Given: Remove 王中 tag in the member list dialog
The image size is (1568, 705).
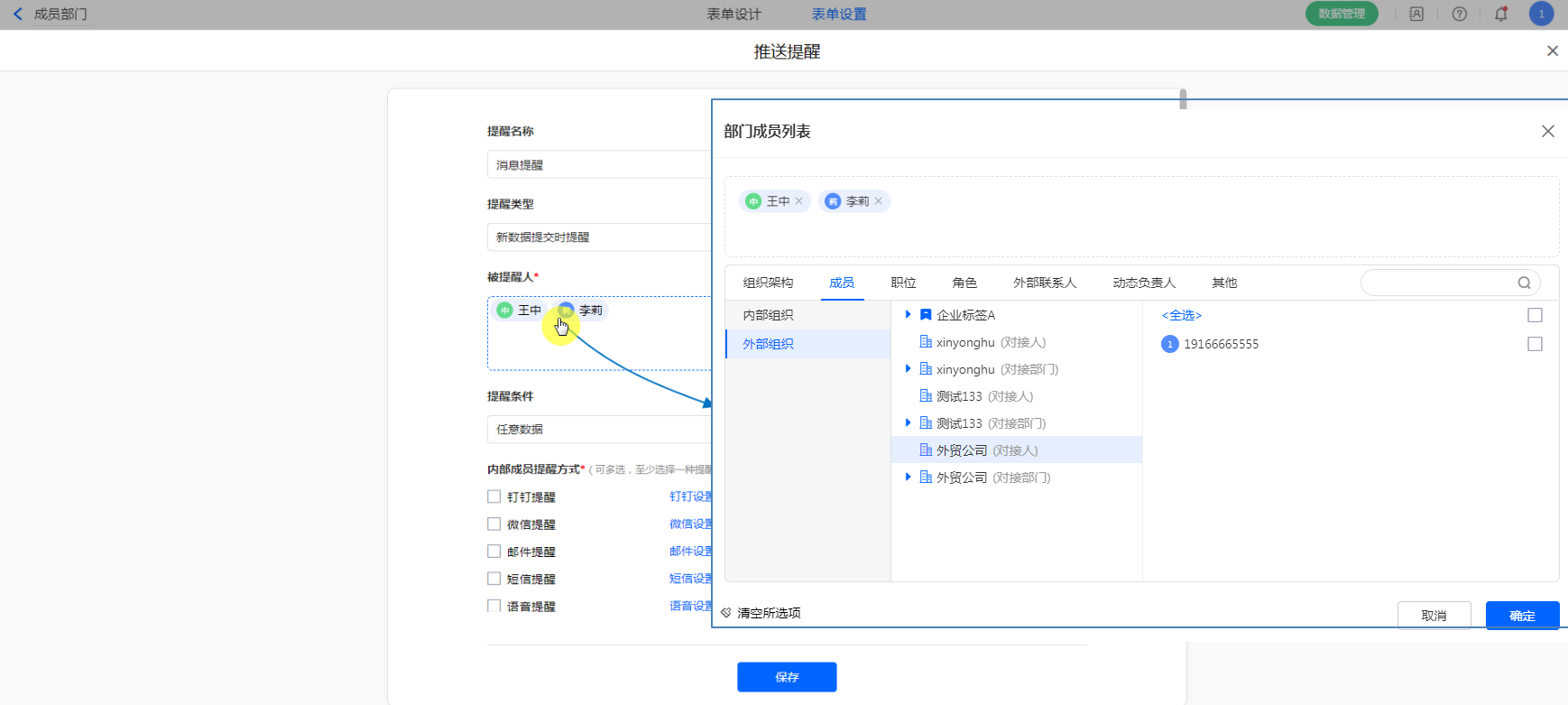Looking at the screenshot, I should (x=799, y=201).
